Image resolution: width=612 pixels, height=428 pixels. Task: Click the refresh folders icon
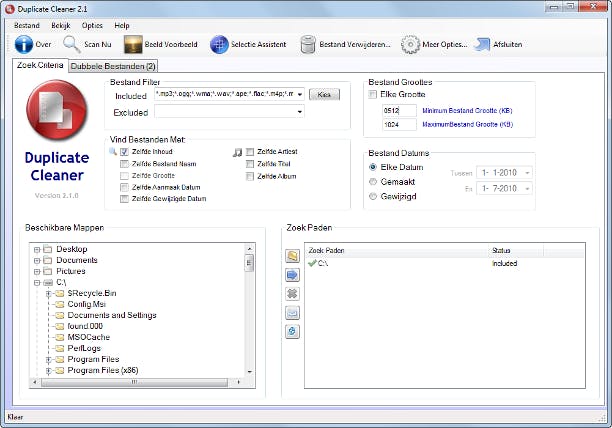pyautogui.click(x=292, y=332)
